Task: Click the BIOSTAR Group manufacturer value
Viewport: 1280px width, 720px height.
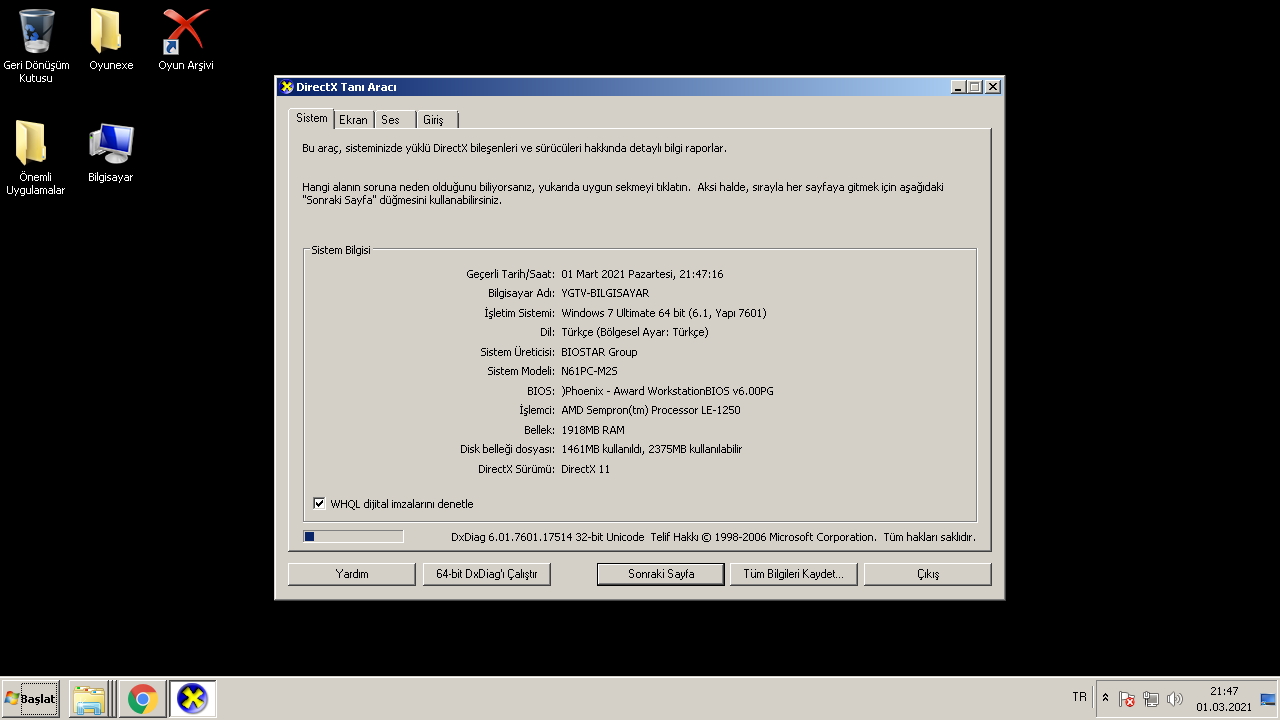Action: [599, 352]
